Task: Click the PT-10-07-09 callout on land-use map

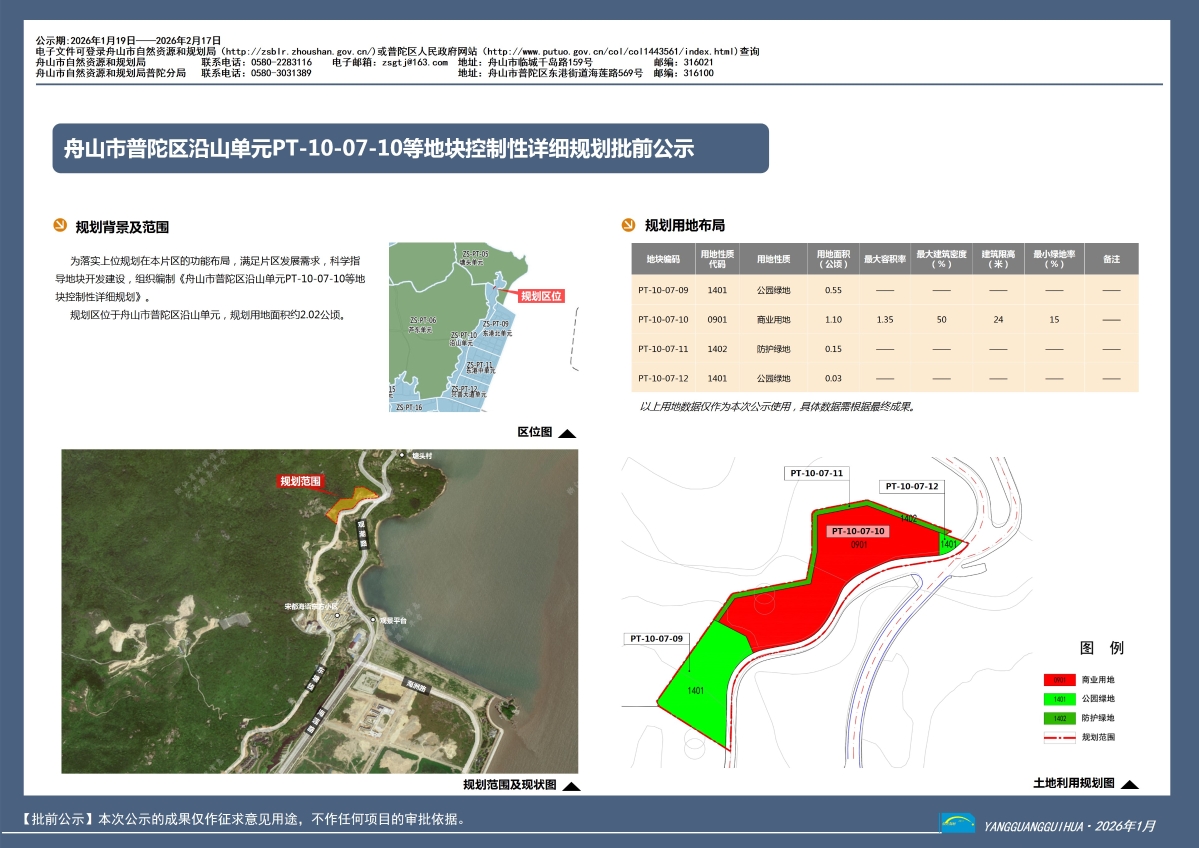Action: [656, 639]
